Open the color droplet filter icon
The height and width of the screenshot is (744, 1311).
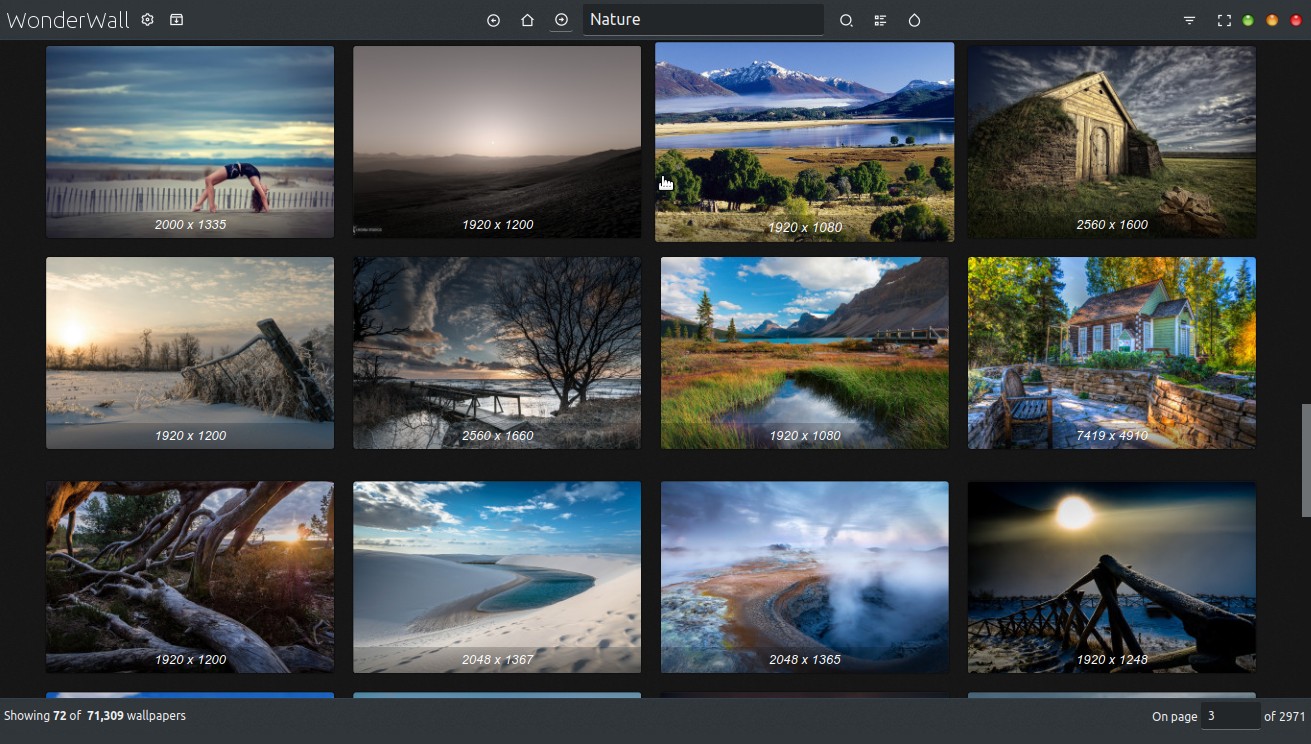914,20
